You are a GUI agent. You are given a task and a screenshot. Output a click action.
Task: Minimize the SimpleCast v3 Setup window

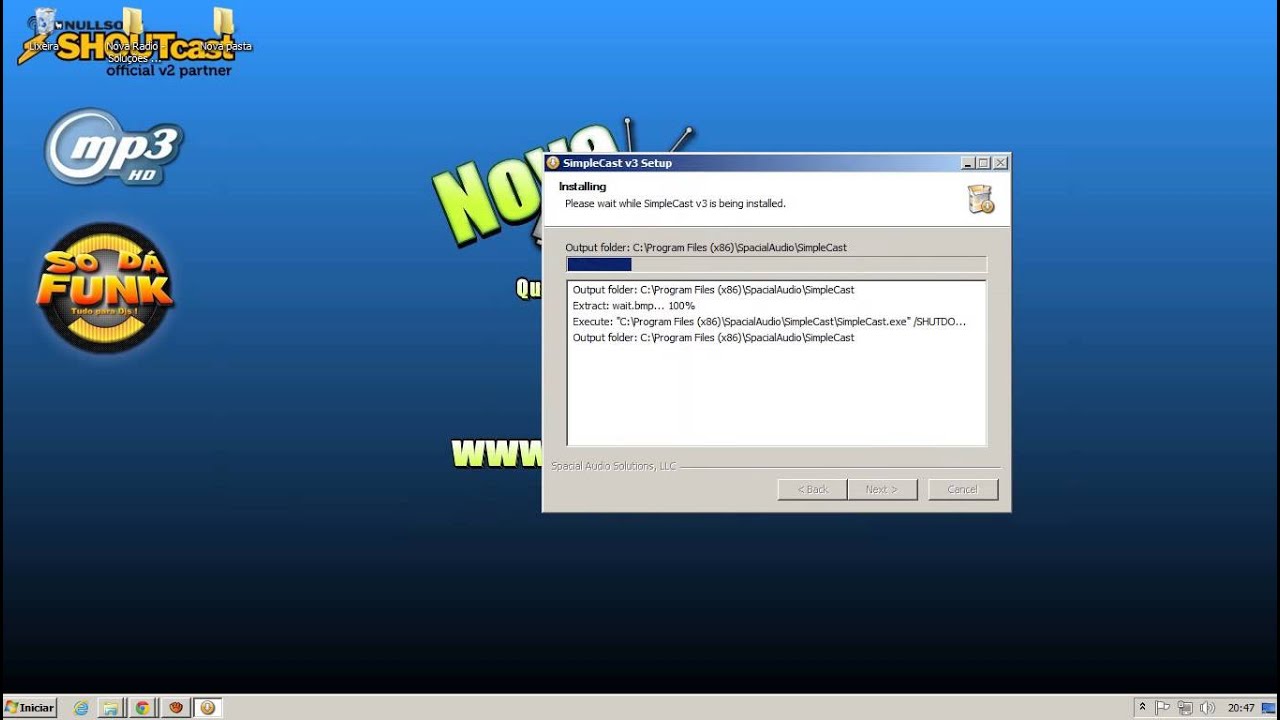967,162
